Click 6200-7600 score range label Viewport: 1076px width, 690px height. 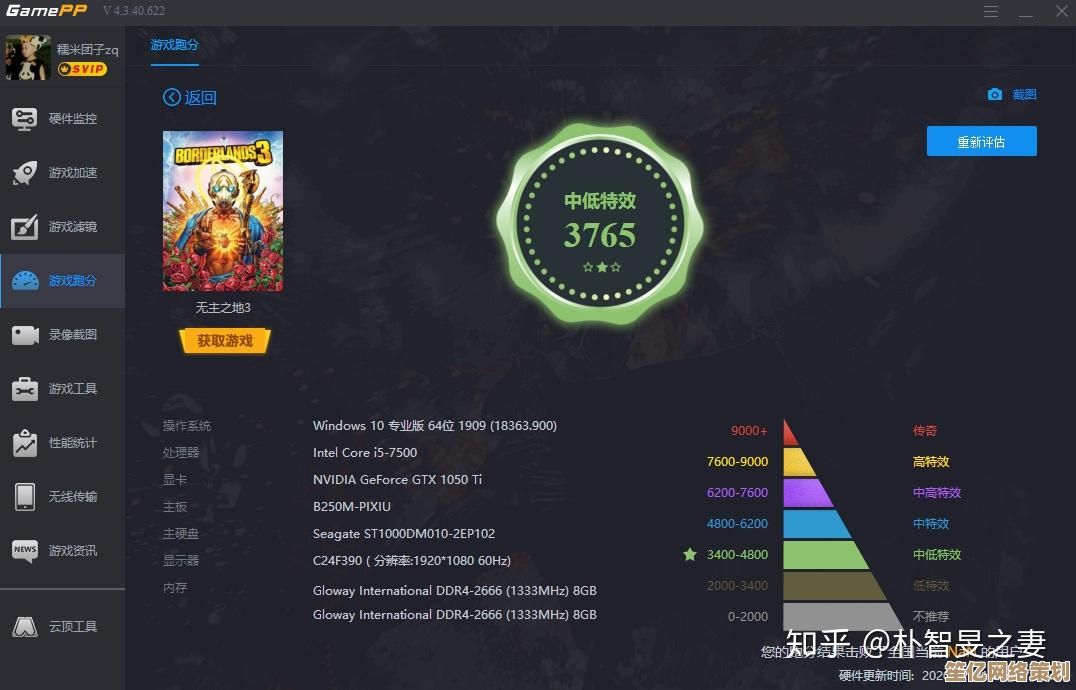[737, 492]
